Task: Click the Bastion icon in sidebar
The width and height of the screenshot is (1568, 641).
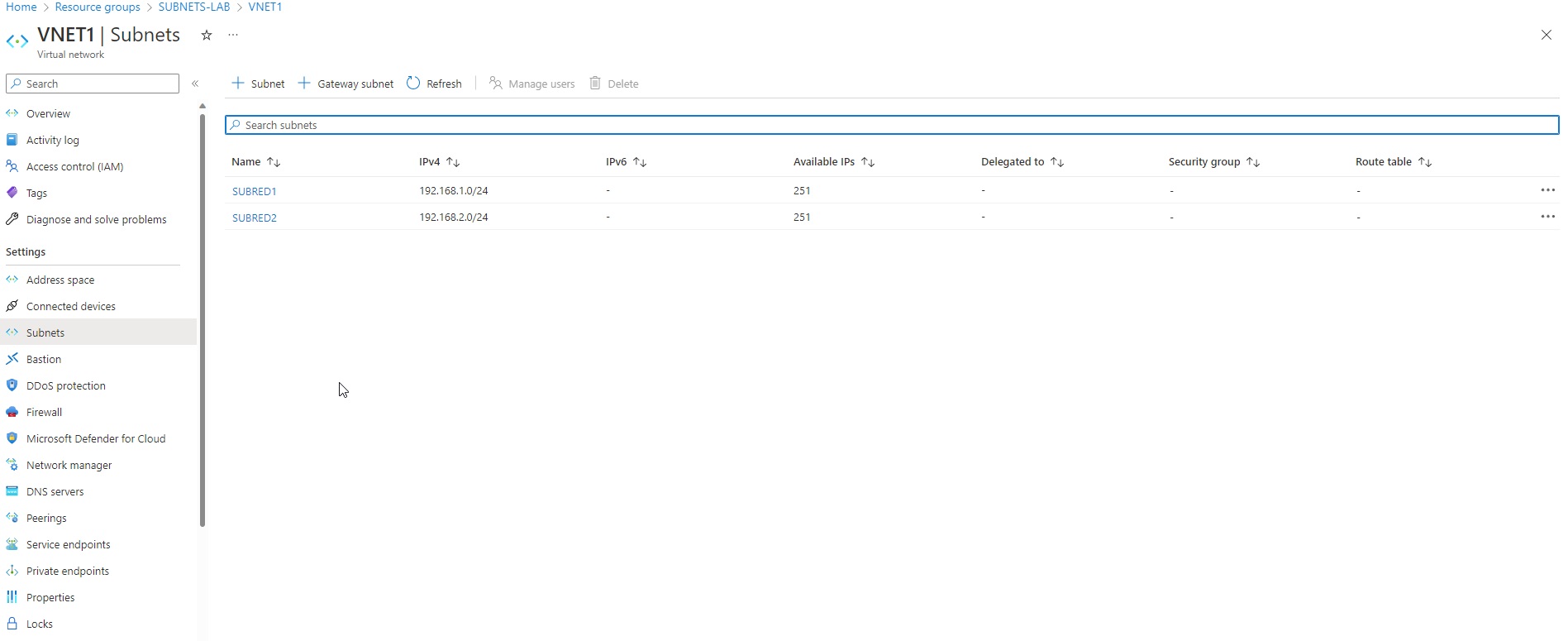Action: (12, 359)
